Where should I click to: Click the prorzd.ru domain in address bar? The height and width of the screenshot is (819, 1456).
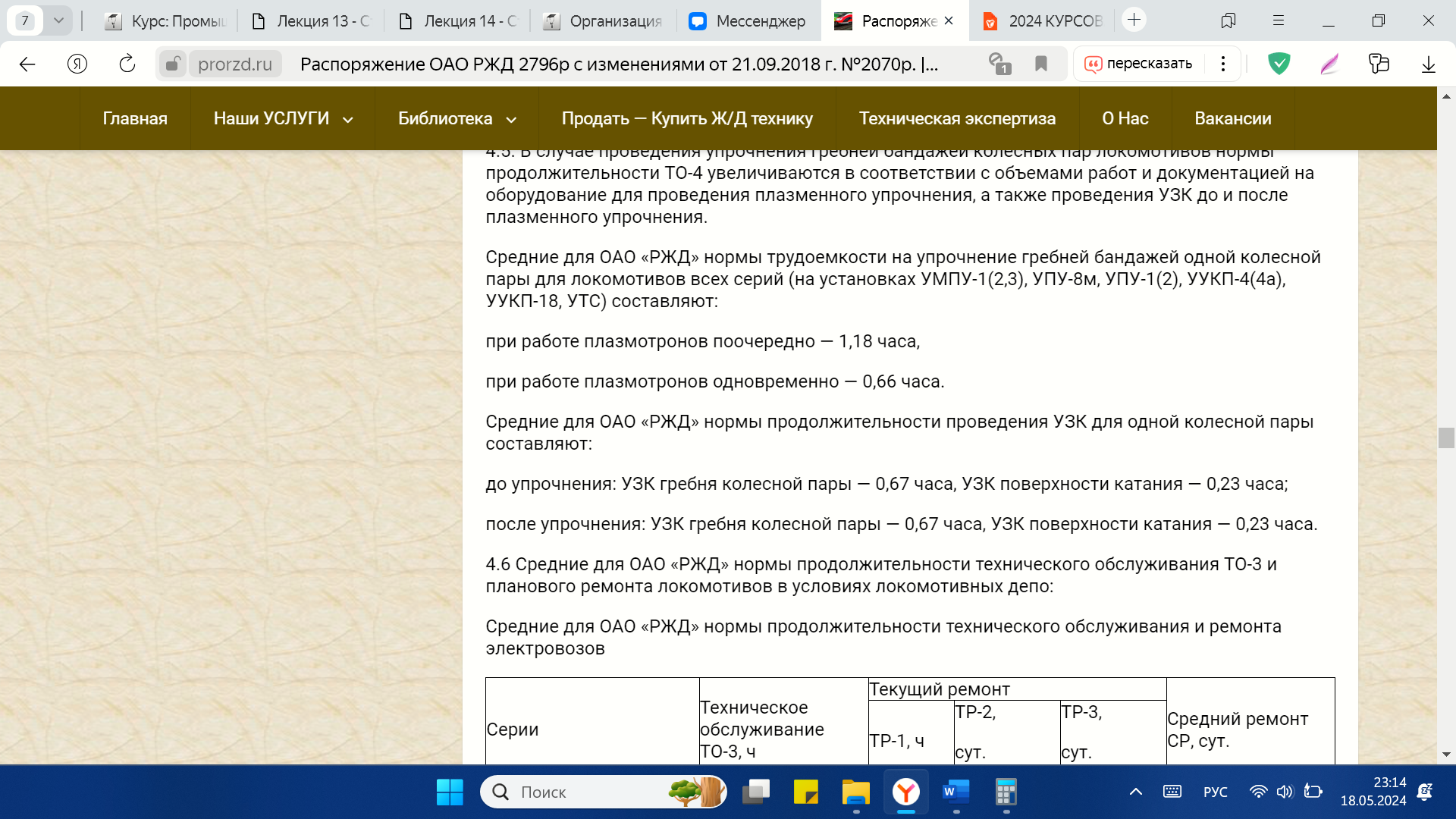click(x=235, y=64)
